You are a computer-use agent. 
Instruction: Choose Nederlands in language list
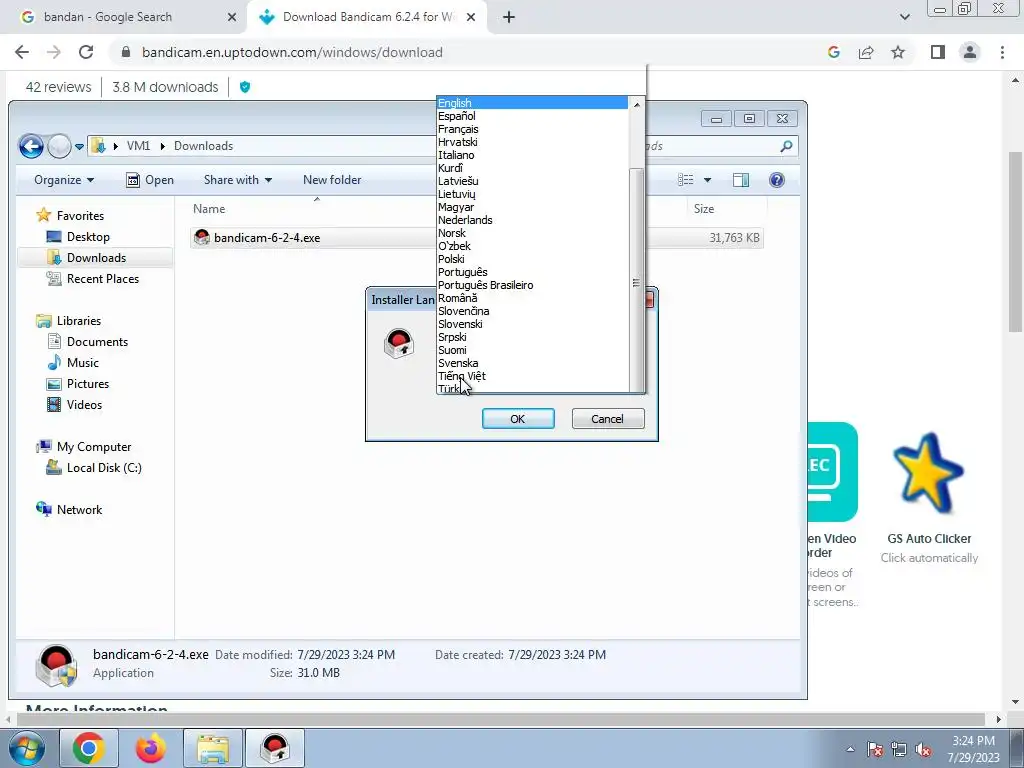[x=532, y=220]
